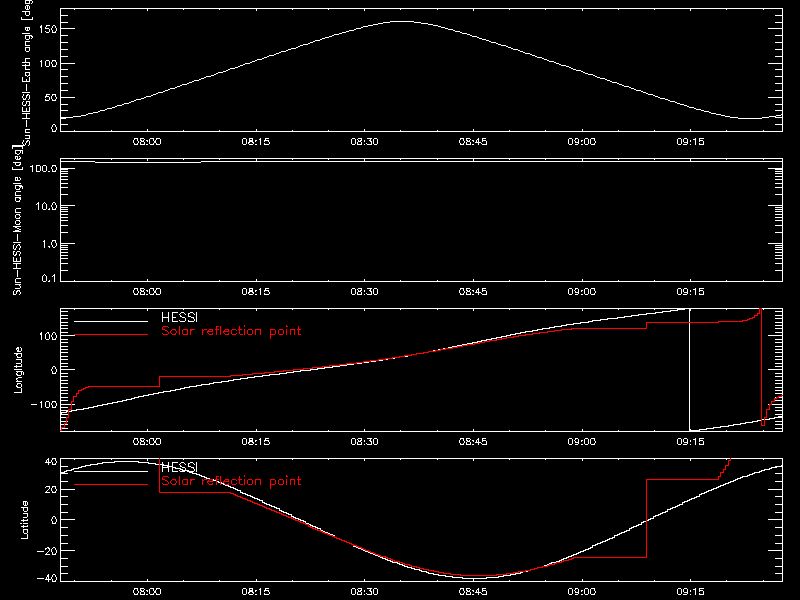
Task: Click the -40 tick label in the Latitude plot
Action: click(x=47, y=579)
